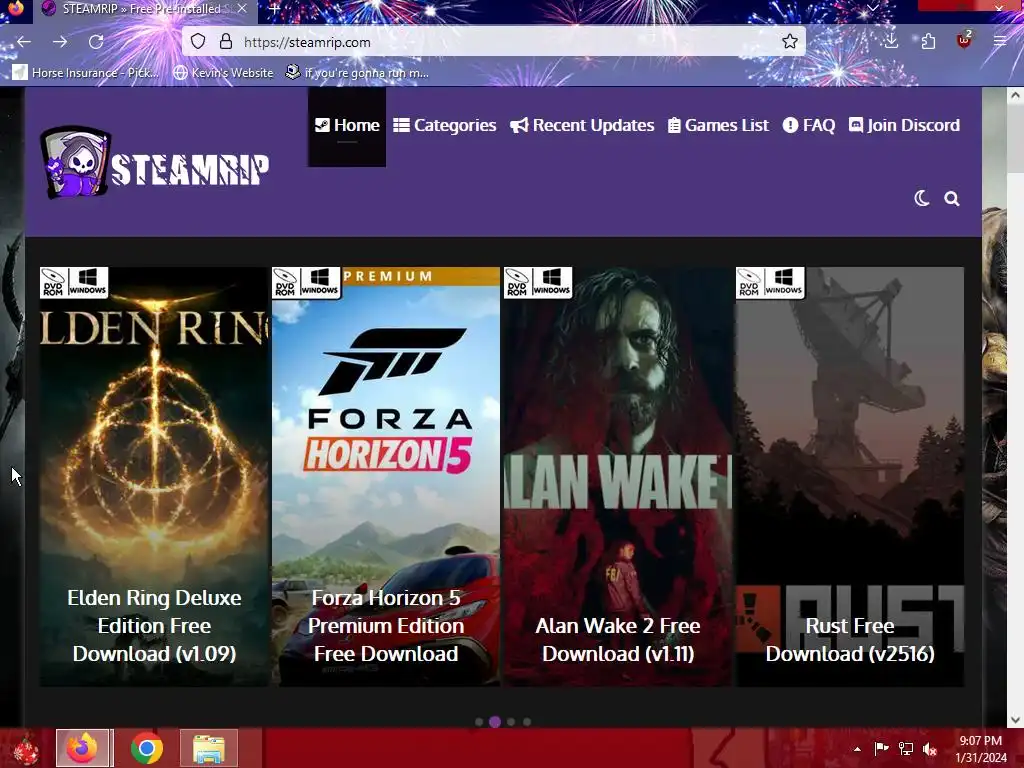Show hidden system tray icons
The width and height of the screenshot is (1024, 768).
tap(857, 749)
